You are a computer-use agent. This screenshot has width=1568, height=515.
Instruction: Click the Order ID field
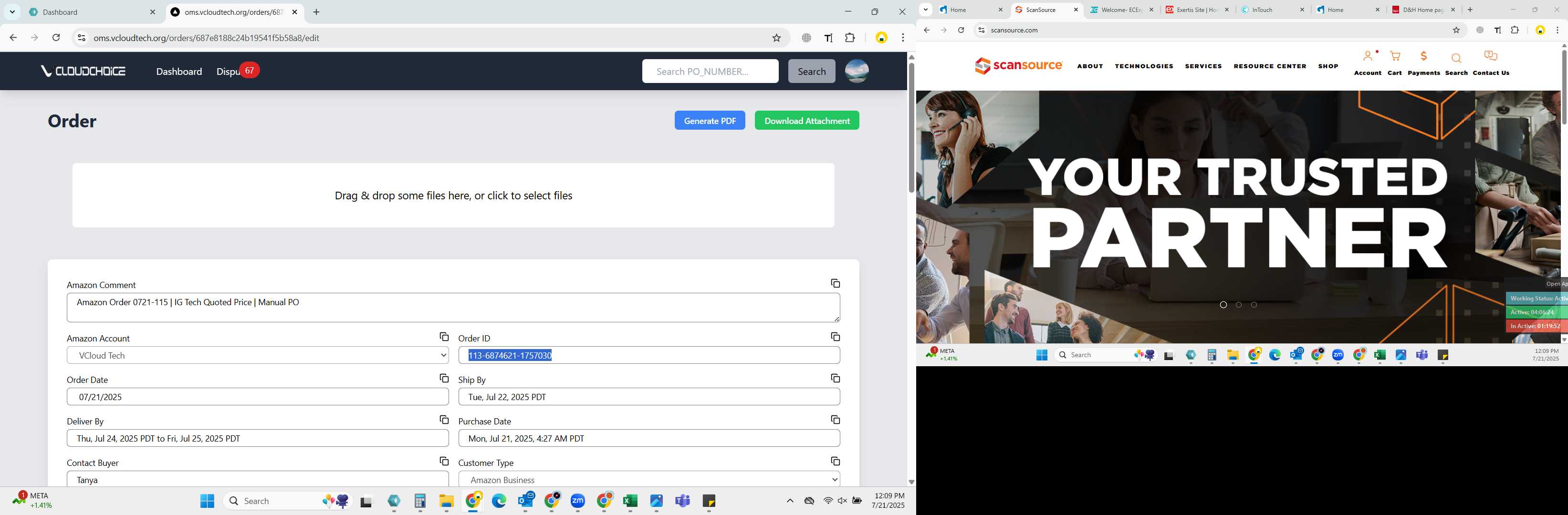[x=649, y=355]
